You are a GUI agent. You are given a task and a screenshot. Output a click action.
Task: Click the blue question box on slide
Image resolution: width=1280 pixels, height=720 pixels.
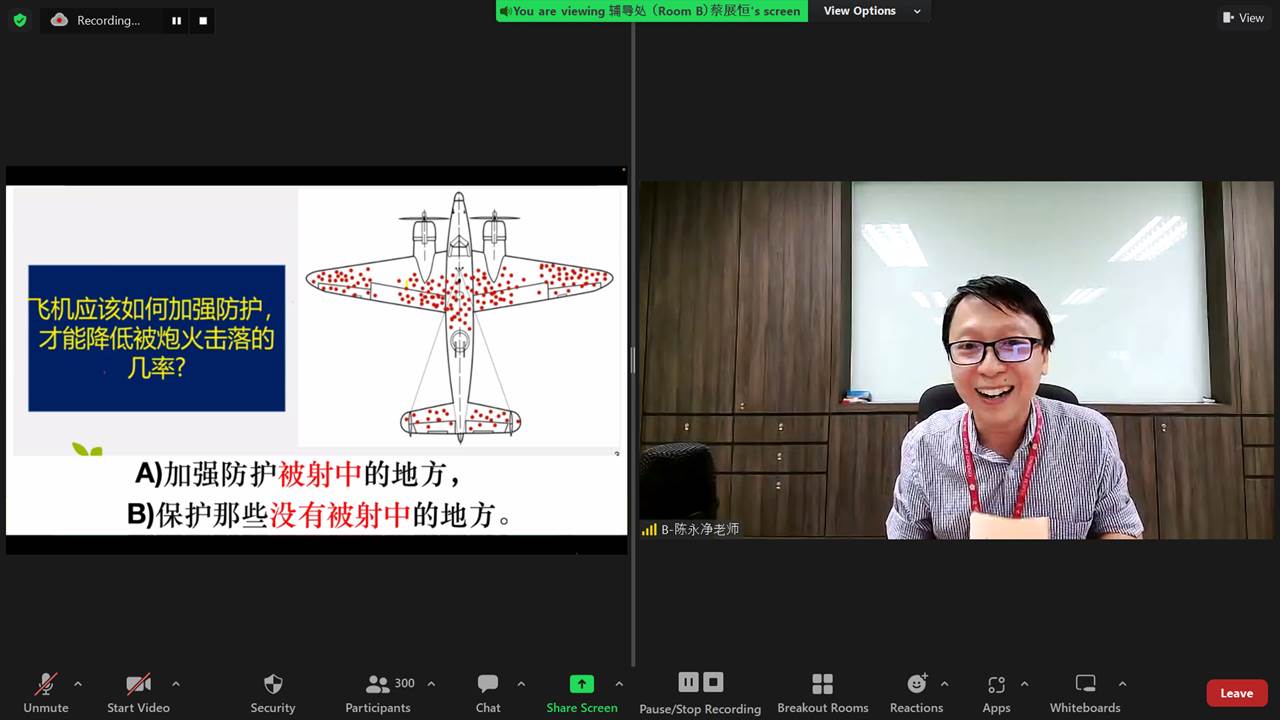tap(156, 338)
